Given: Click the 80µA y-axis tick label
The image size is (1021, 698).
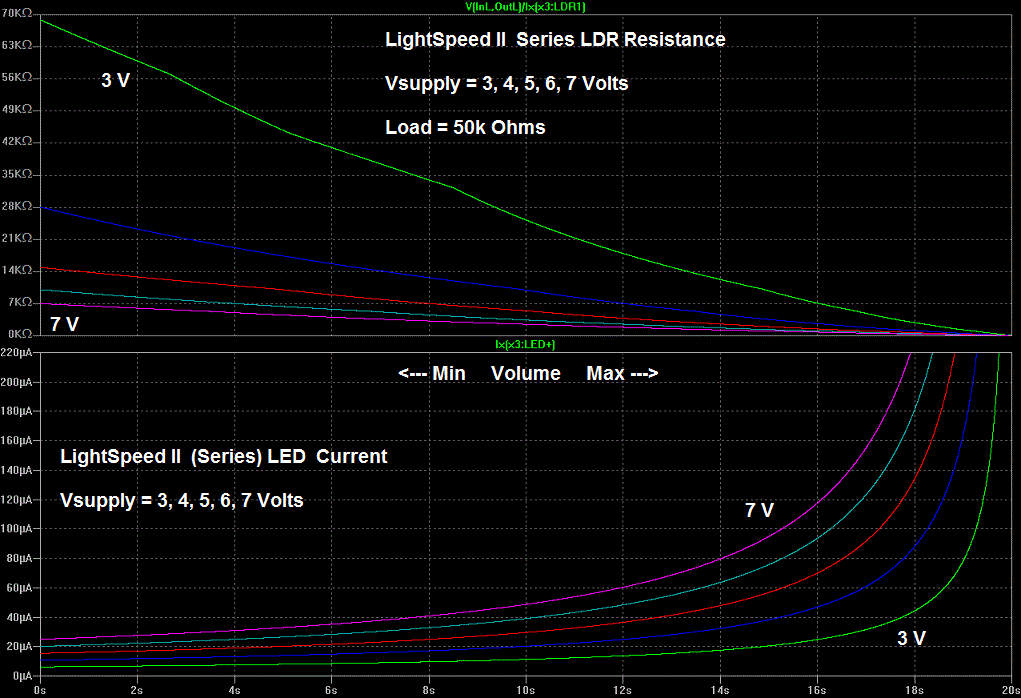Looking at the screenshot, I should (x=19, y=558).
